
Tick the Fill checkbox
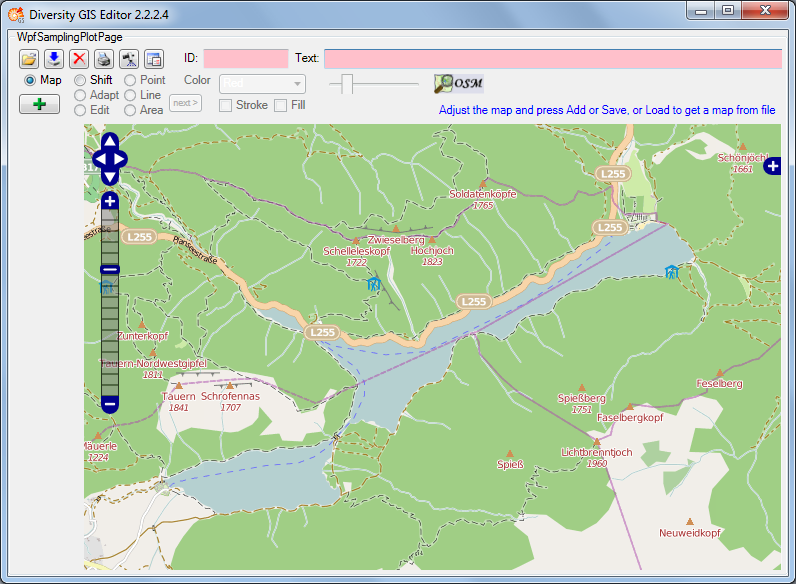pyautogui.click(x=281, y=105)
